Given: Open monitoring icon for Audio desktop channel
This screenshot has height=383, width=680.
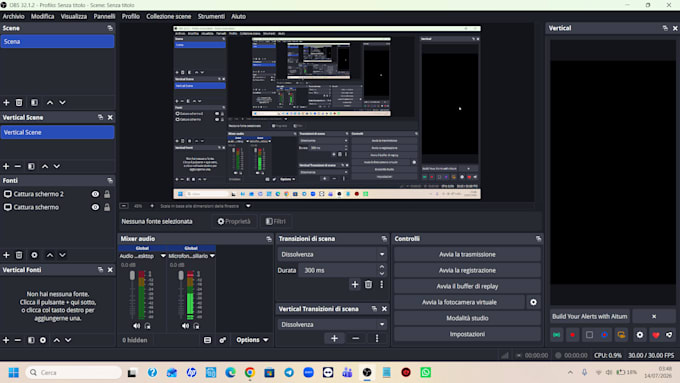Looking at the screenshot, I should 148,326.
